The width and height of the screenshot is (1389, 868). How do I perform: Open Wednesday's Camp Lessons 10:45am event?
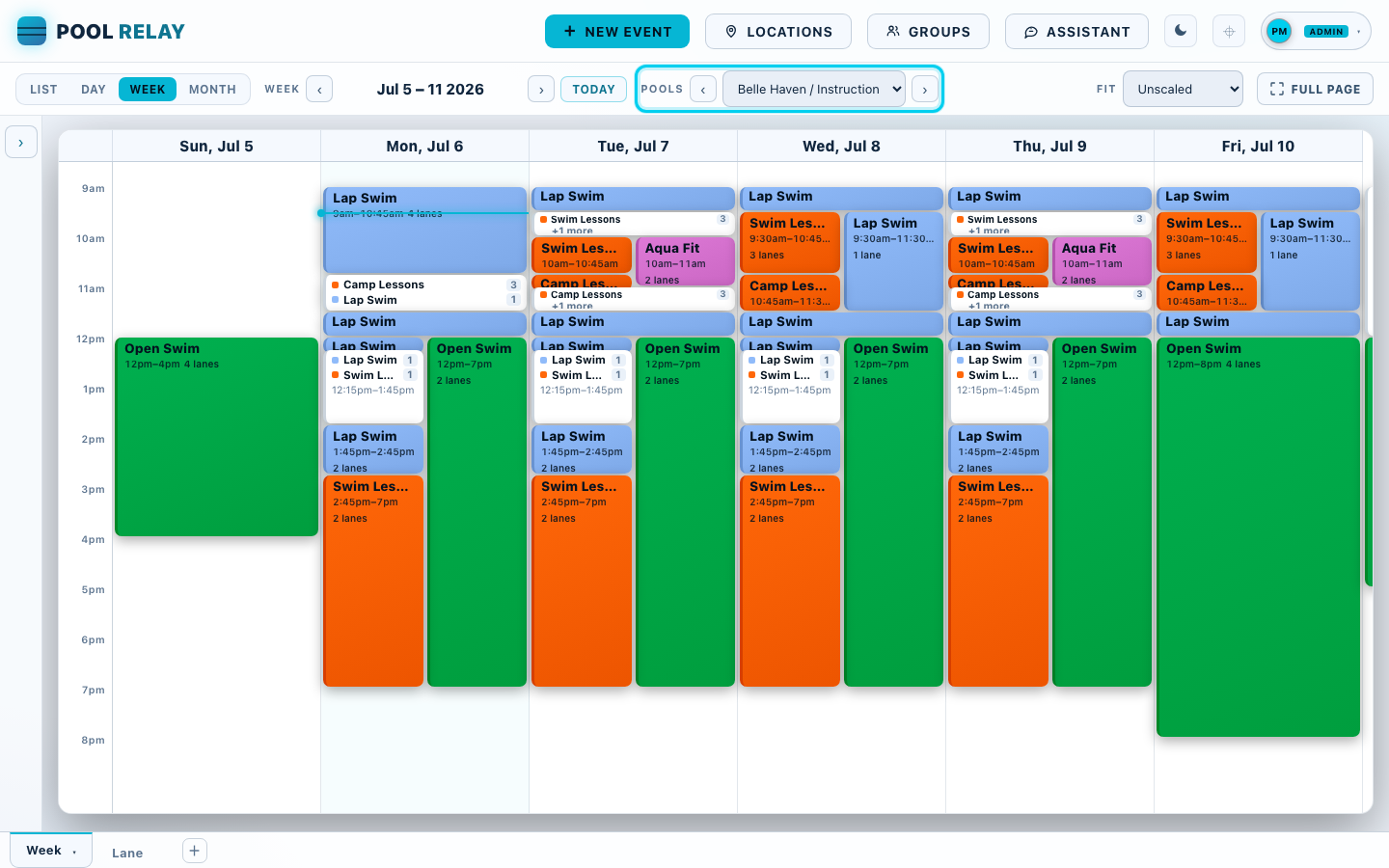coord(790,293)
